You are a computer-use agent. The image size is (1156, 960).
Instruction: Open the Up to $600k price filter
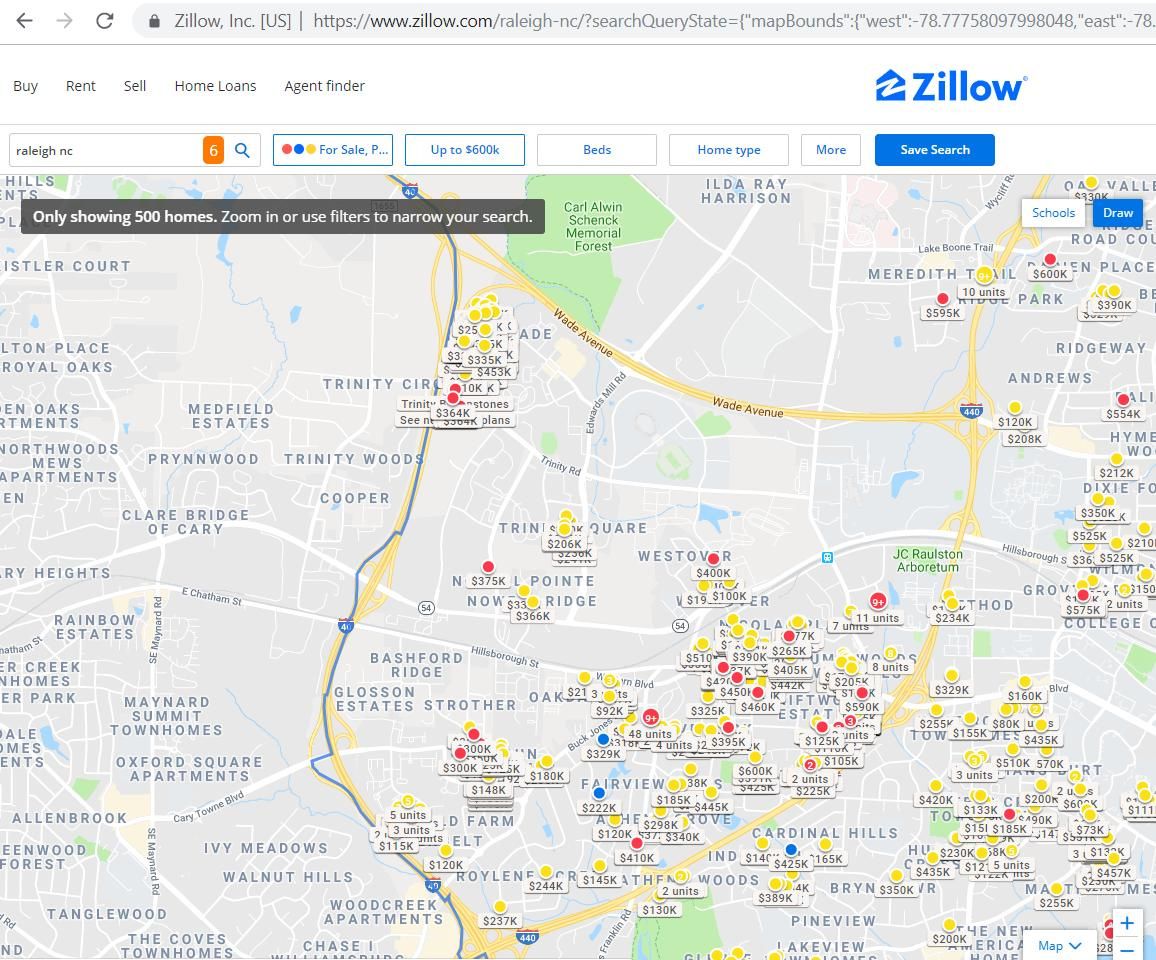[464, 150]
